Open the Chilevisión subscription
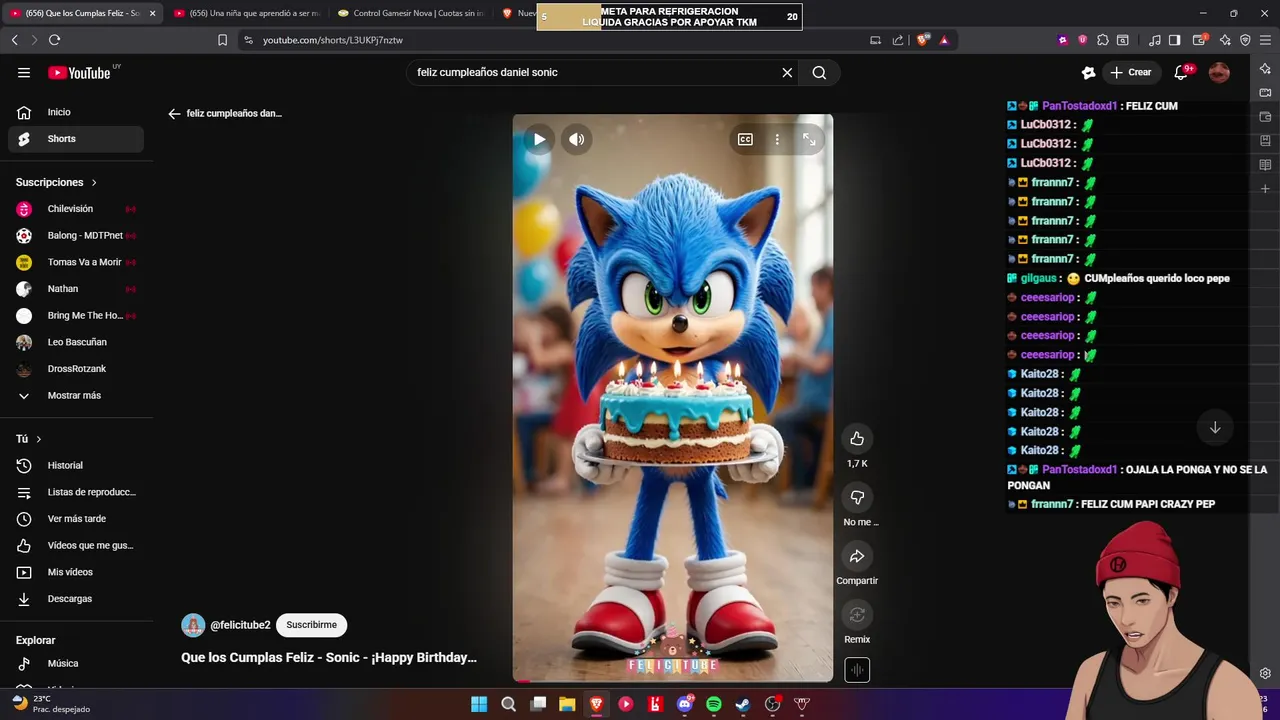1280x720 pixels. pyautogui.click(x=76, y=209)
